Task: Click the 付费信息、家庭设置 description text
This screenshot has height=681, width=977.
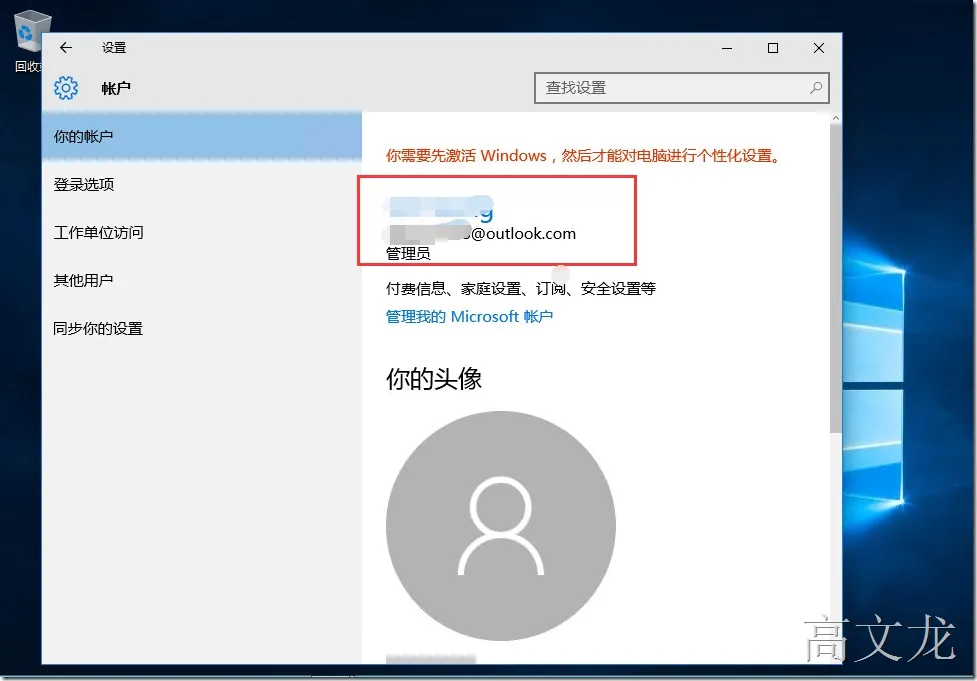Action: pyautogui.click(x=521, y=288)
